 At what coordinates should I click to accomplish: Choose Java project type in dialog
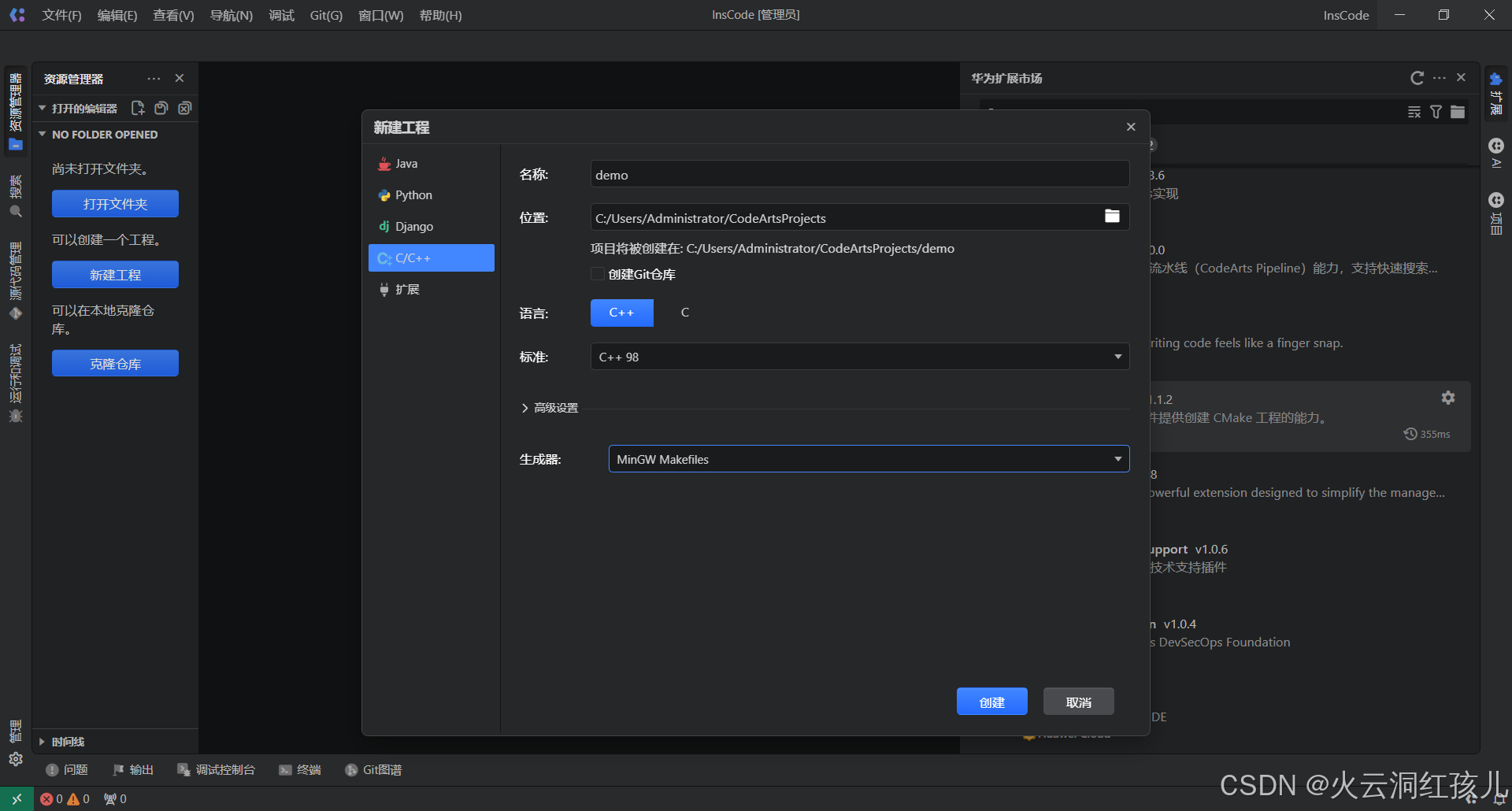[x=432, y=163]
